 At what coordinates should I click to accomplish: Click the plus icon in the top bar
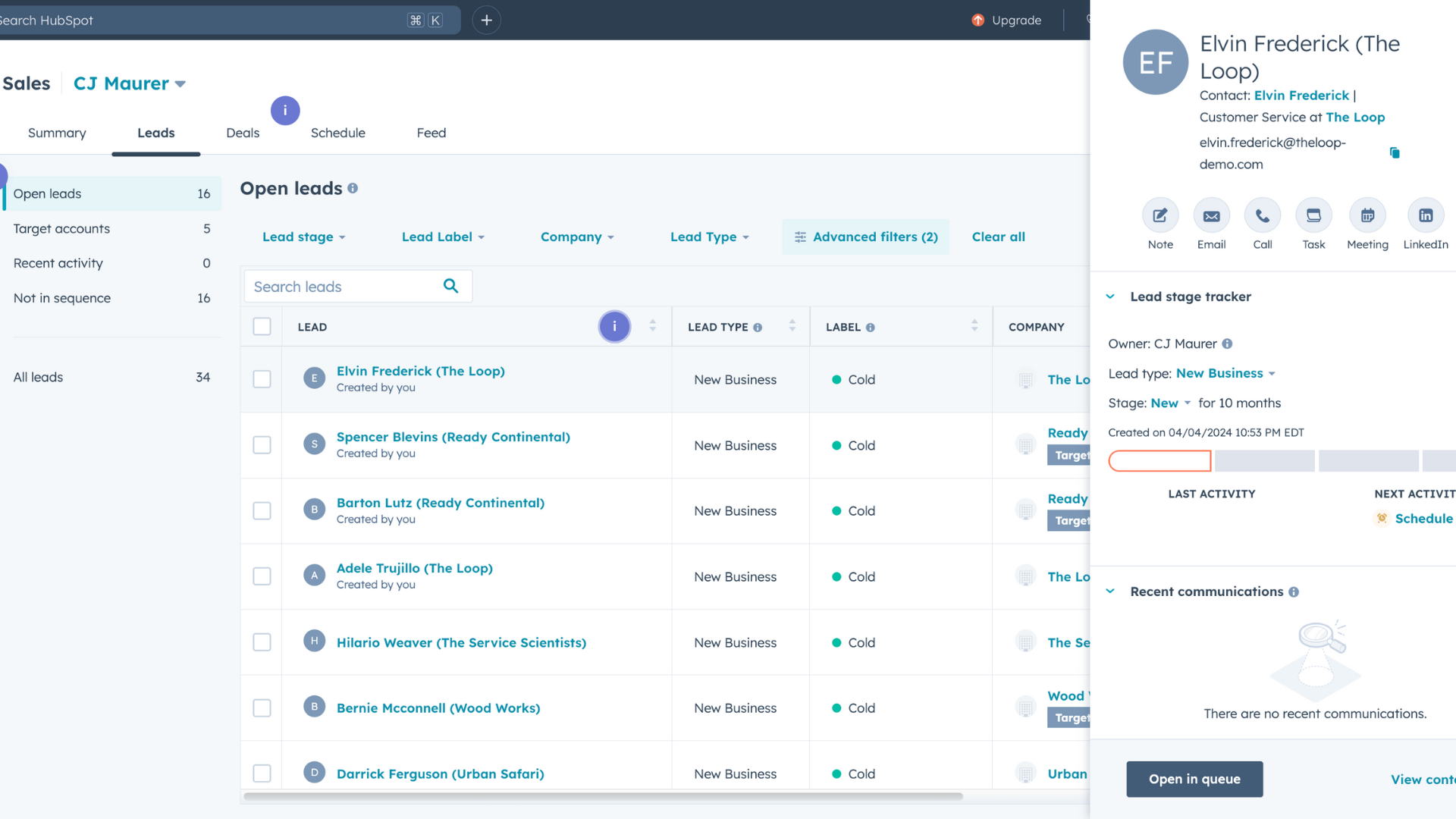pos(486,20)
